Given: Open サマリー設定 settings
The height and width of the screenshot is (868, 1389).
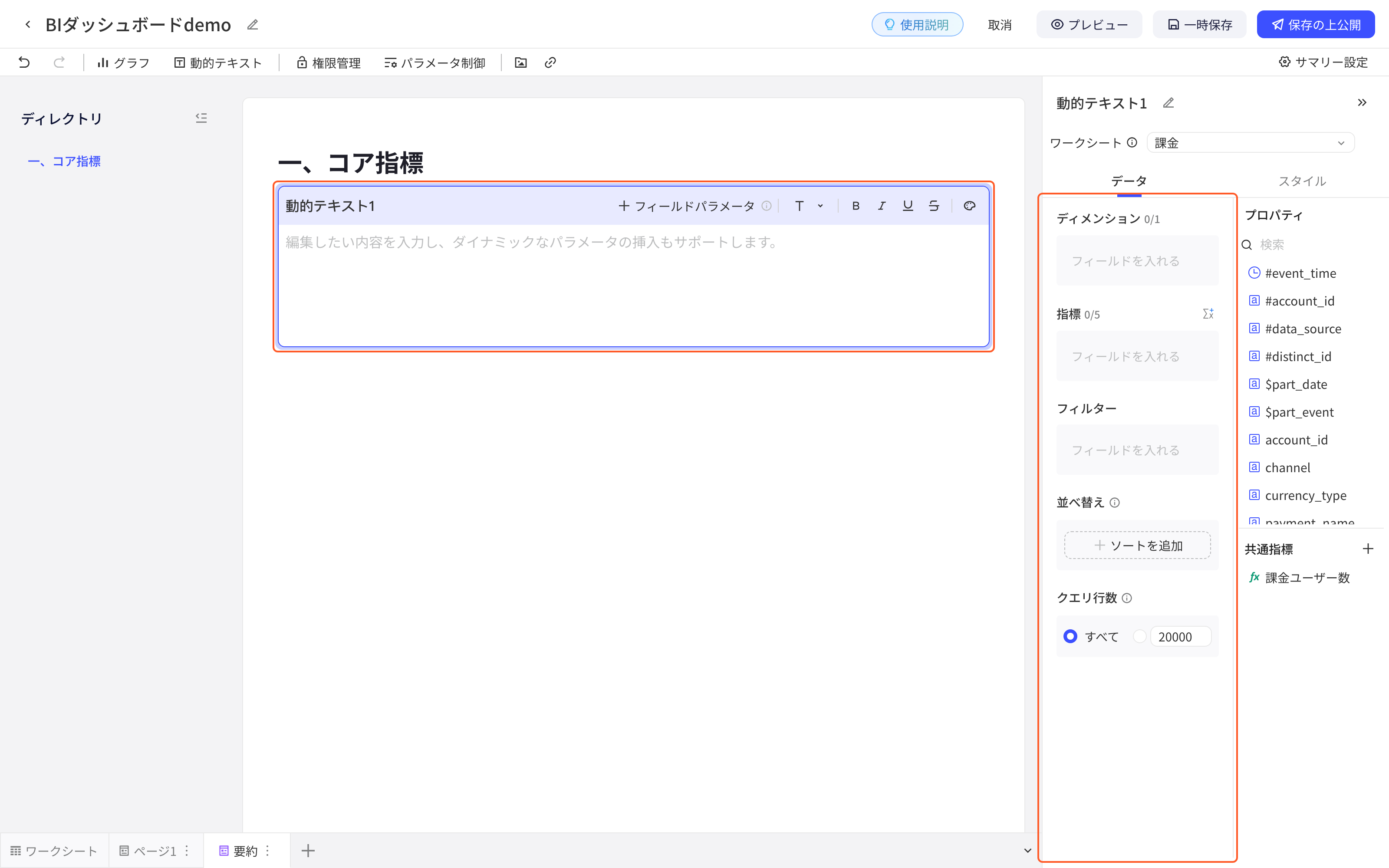Looking at the screenshot, I should click(1323, 62).
